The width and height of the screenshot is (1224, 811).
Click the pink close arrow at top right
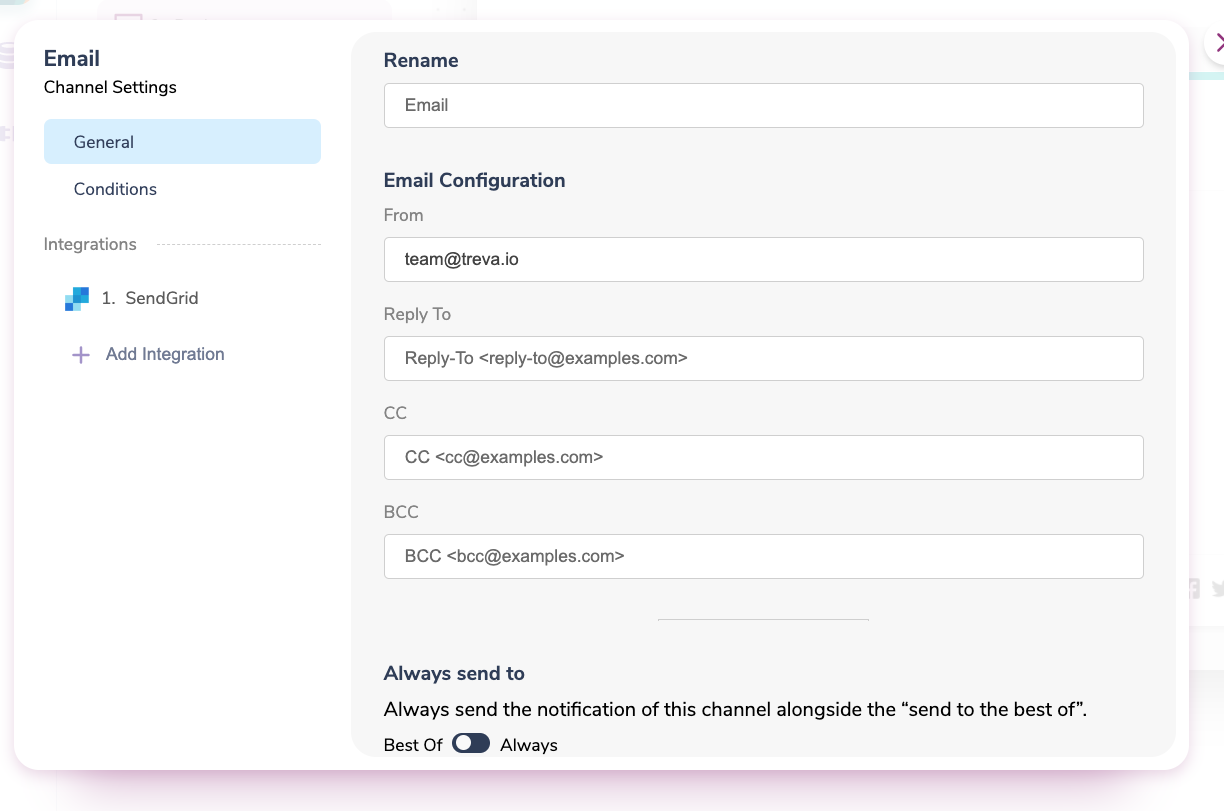1218,44
